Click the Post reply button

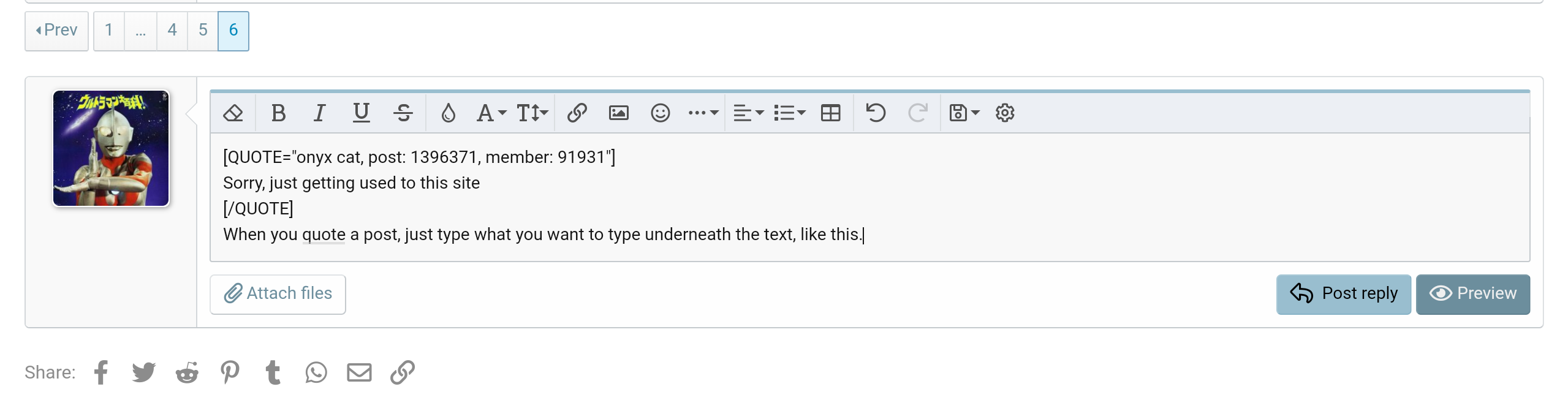1343,294
